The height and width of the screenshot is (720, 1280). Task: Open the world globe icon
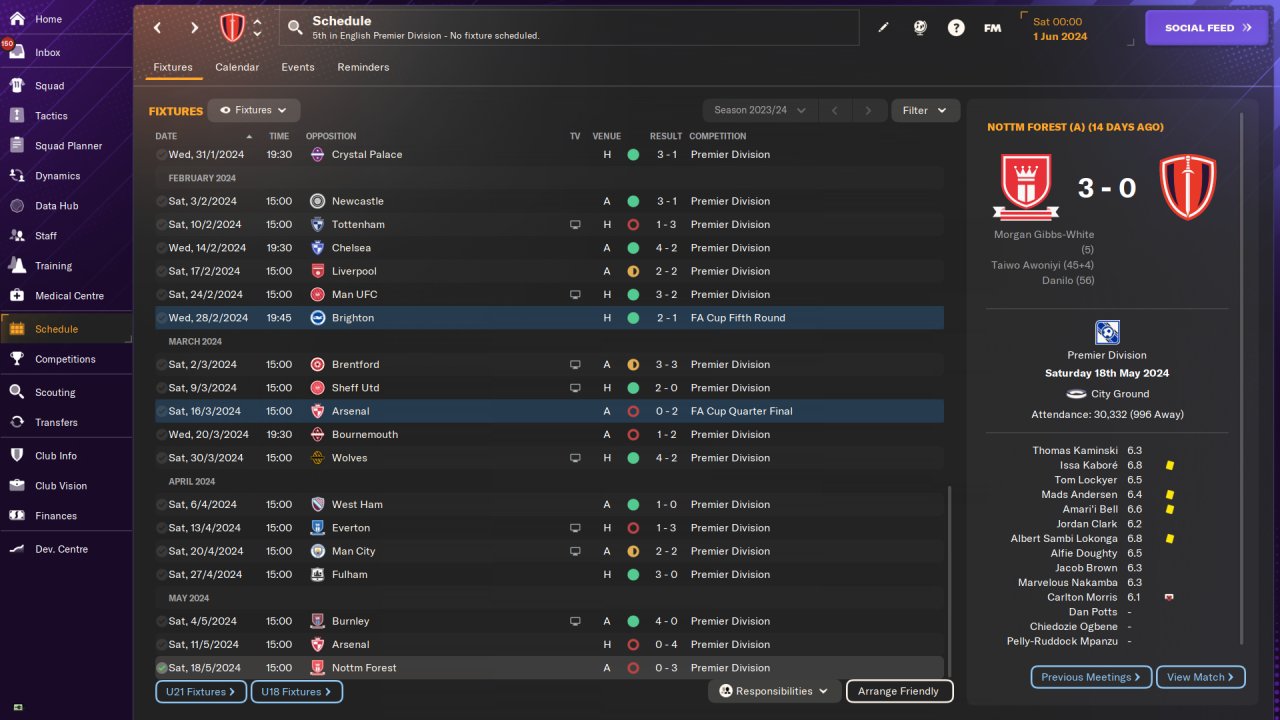920,28
